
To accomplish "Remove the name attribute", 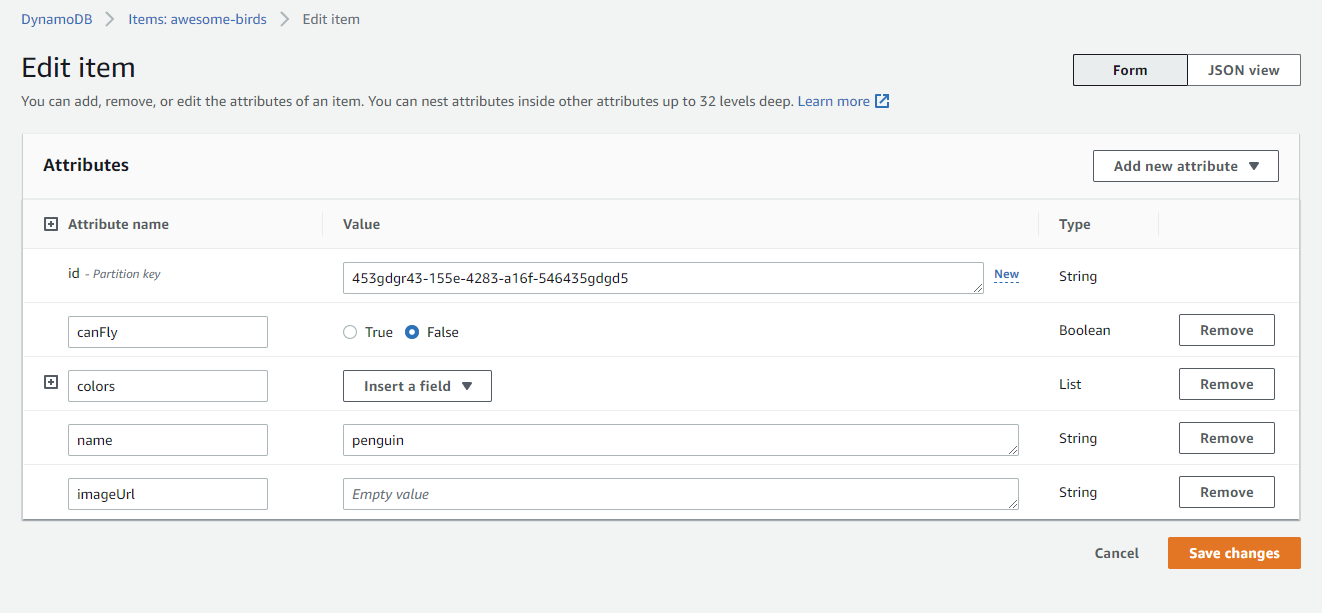I will [x=1226, y=438].
